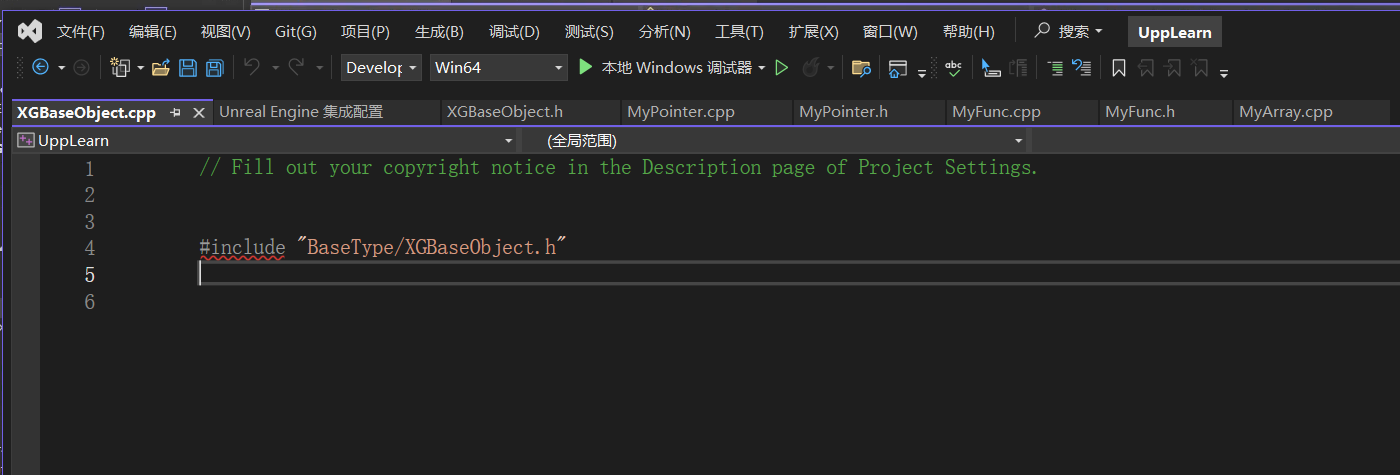Open the 文件(F) menu
1400x475 pixels.
click(81, 32)
